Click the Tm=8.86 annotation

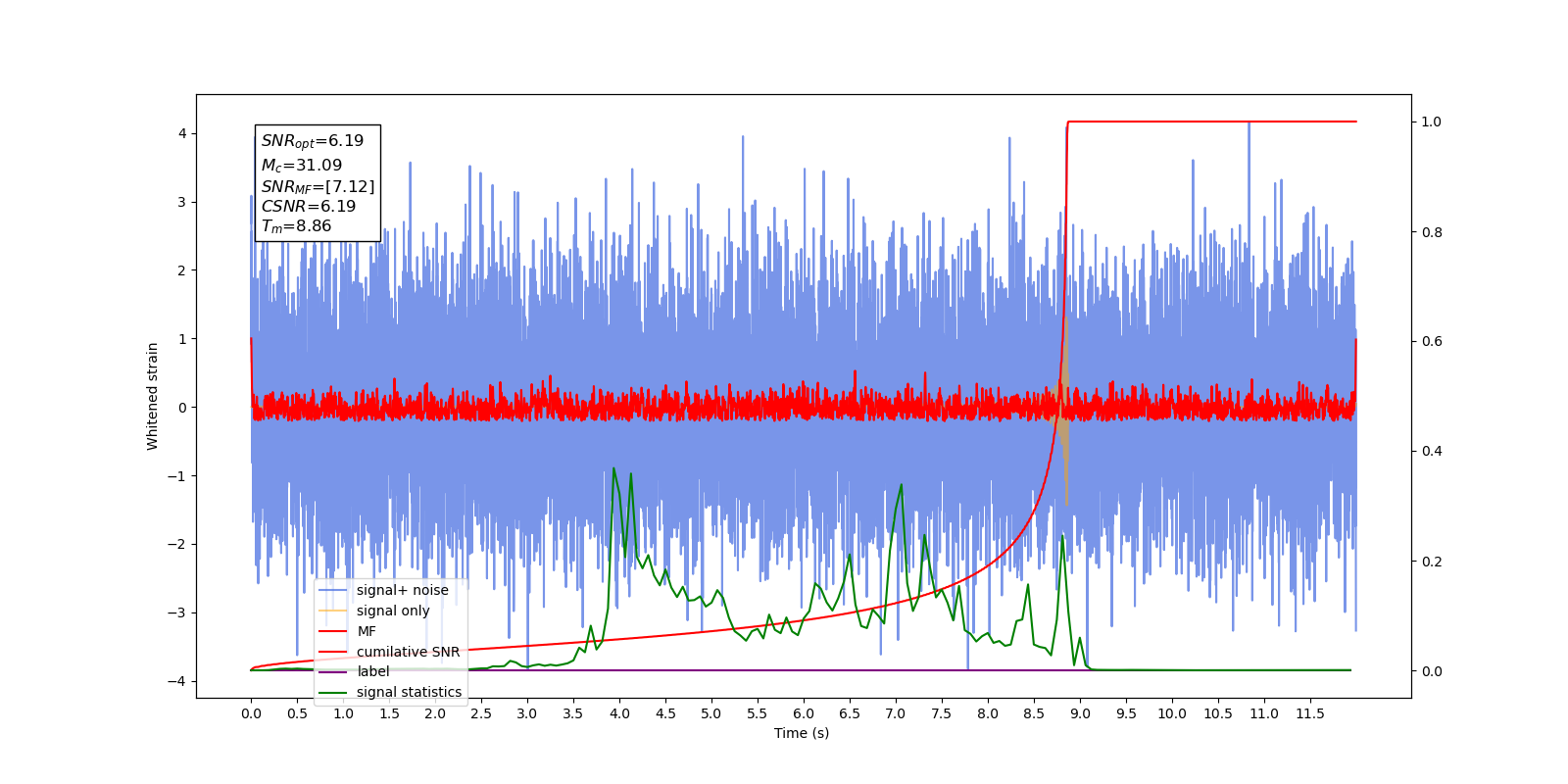point(296,226)
